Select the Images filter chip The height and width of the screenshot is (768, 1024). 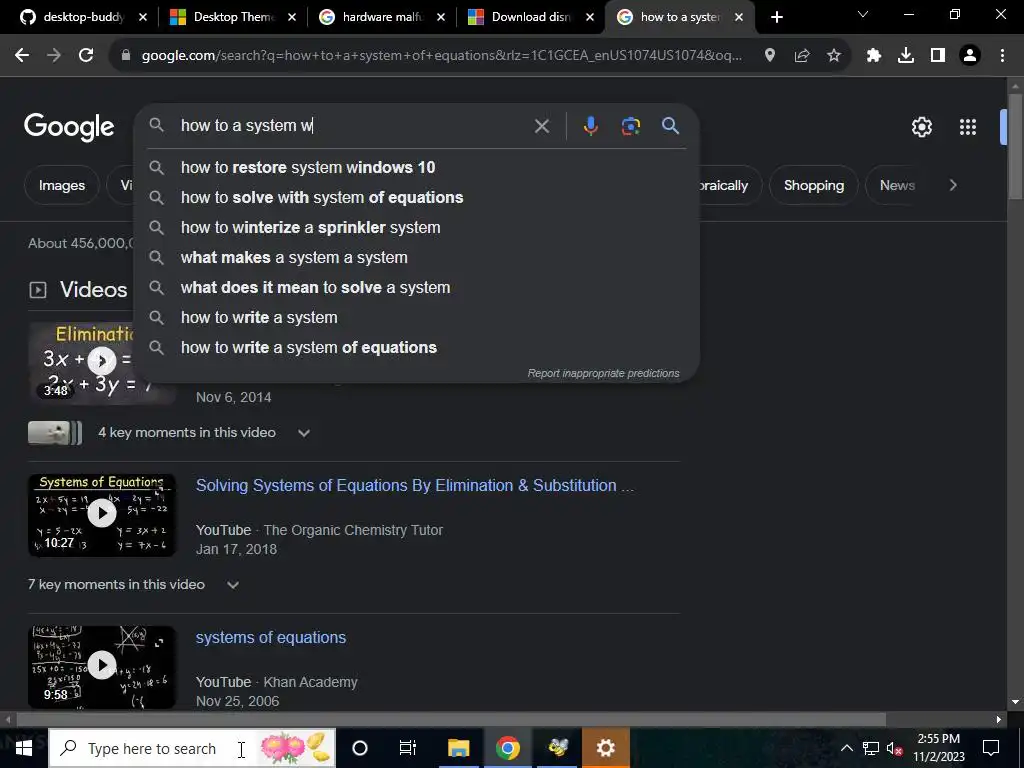point(62,185)
